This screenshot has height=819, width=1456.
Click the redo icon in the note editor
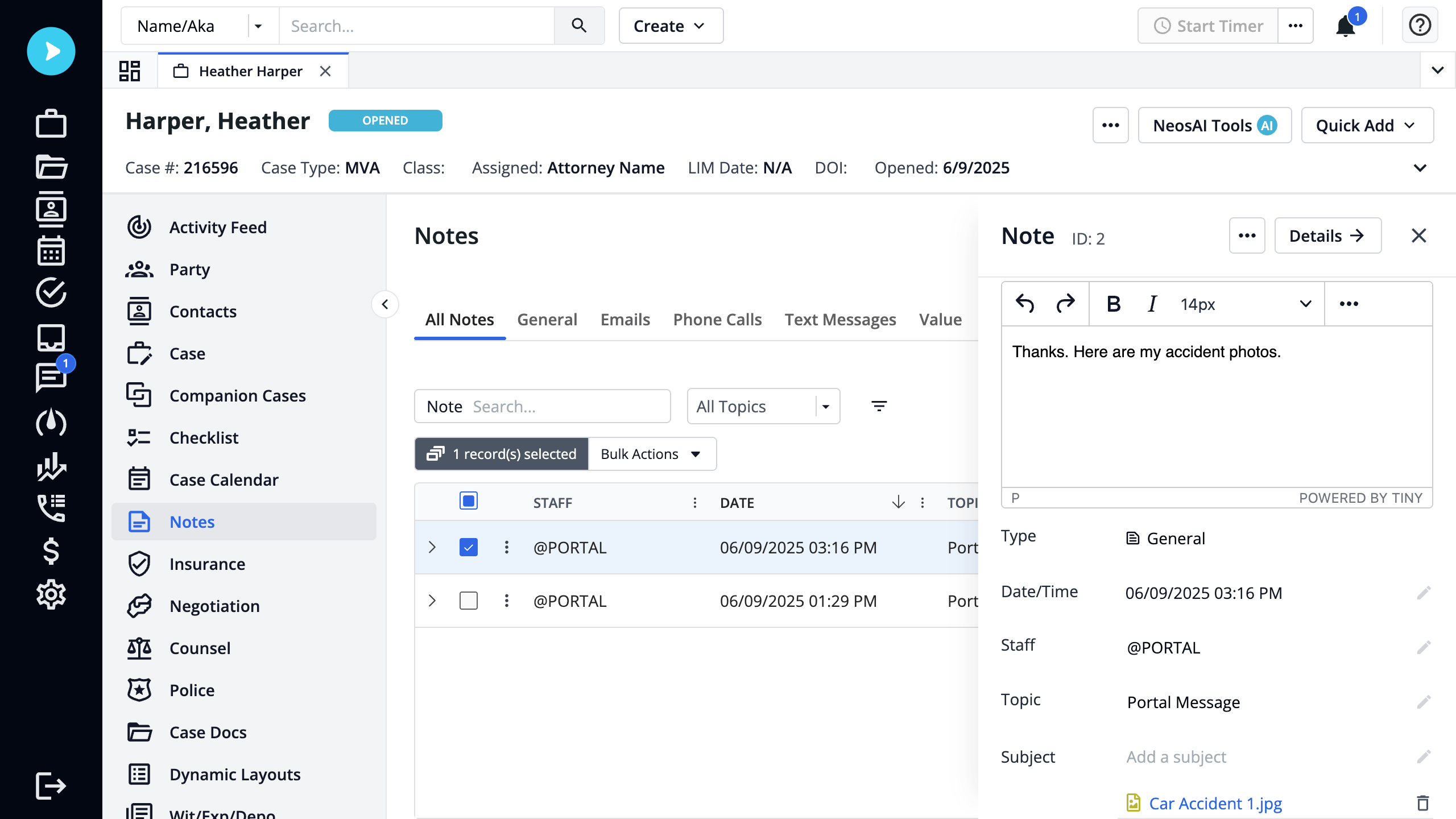[1065, 304]
